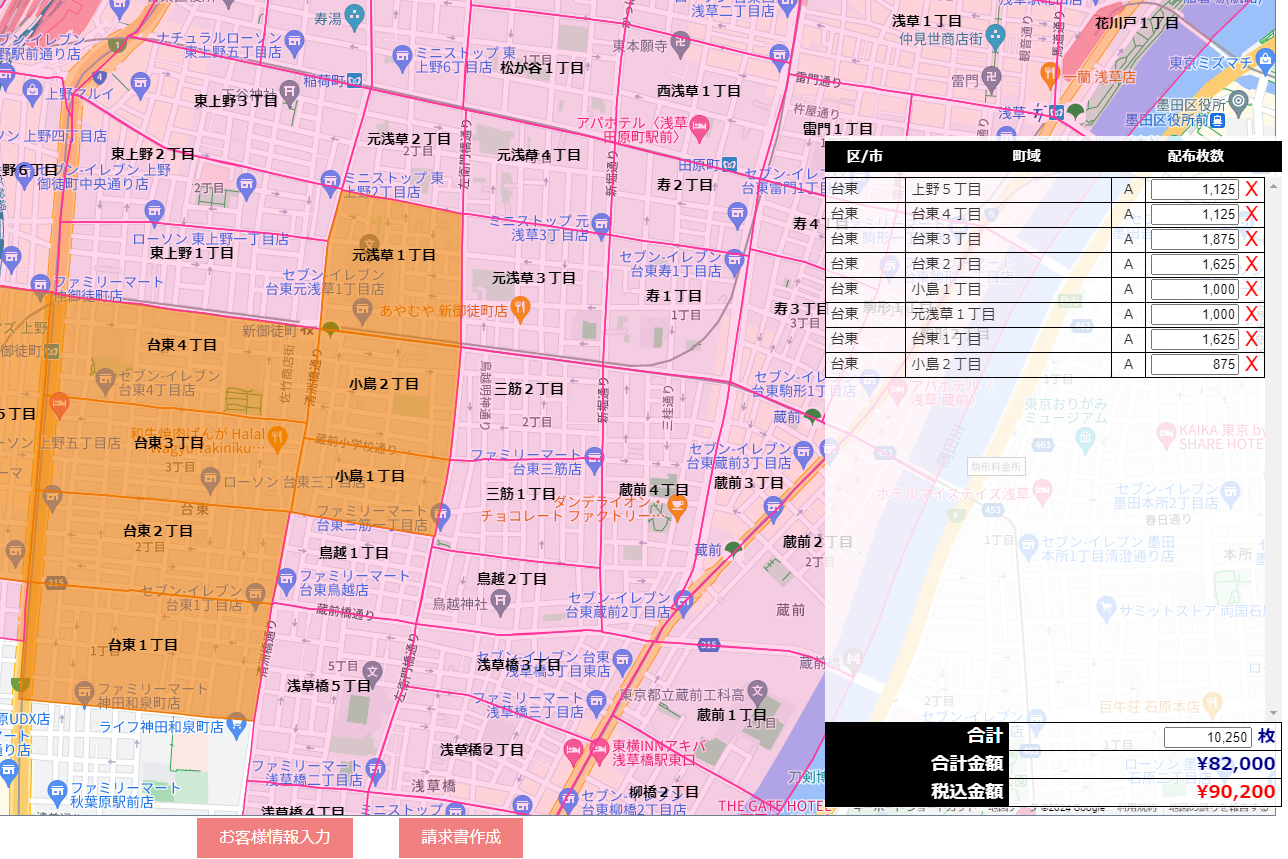This screenshot has width=1288, height=859.
Task: Click the 仲見世商店街 shopping pin
Action: (x=994, y=36)
